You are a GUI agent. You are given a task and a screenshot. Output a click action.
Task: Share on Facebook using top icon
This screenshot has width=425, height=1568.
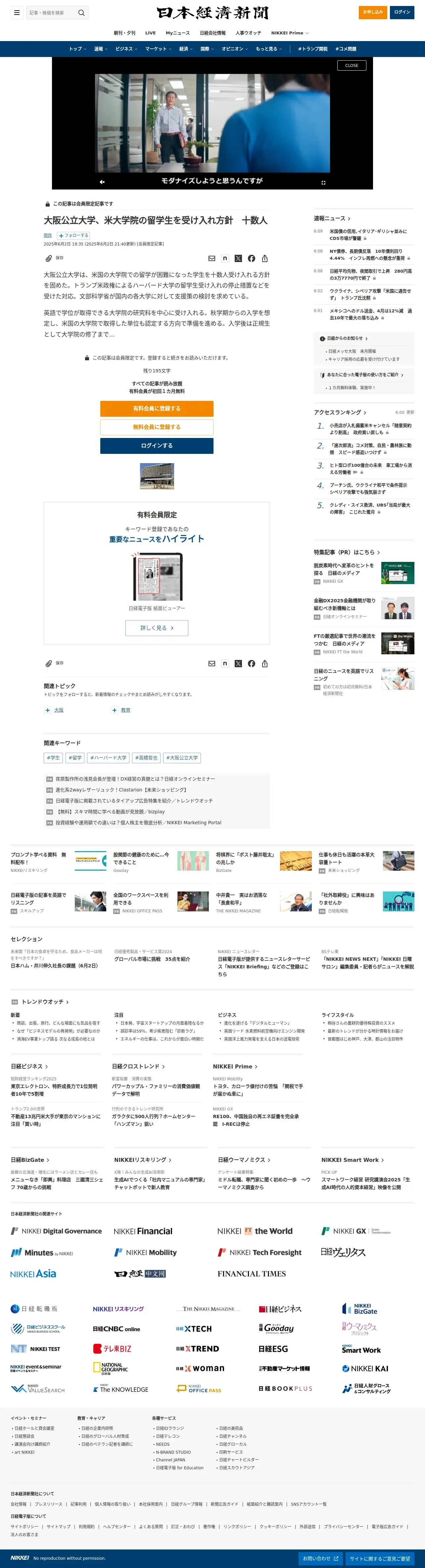pyautogui.click(x=252, y=258)
